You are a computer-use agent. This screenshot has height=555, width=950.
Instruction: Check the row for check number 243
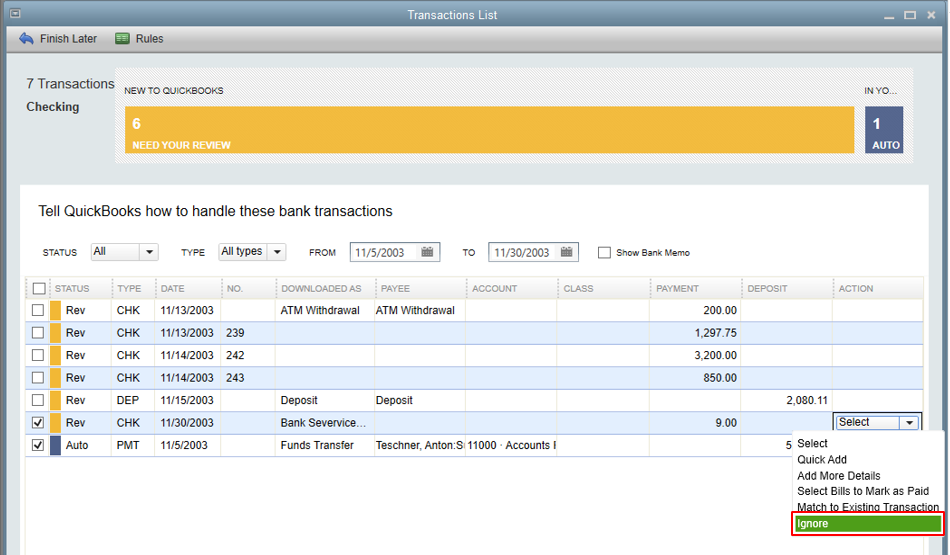coord(38,377)
